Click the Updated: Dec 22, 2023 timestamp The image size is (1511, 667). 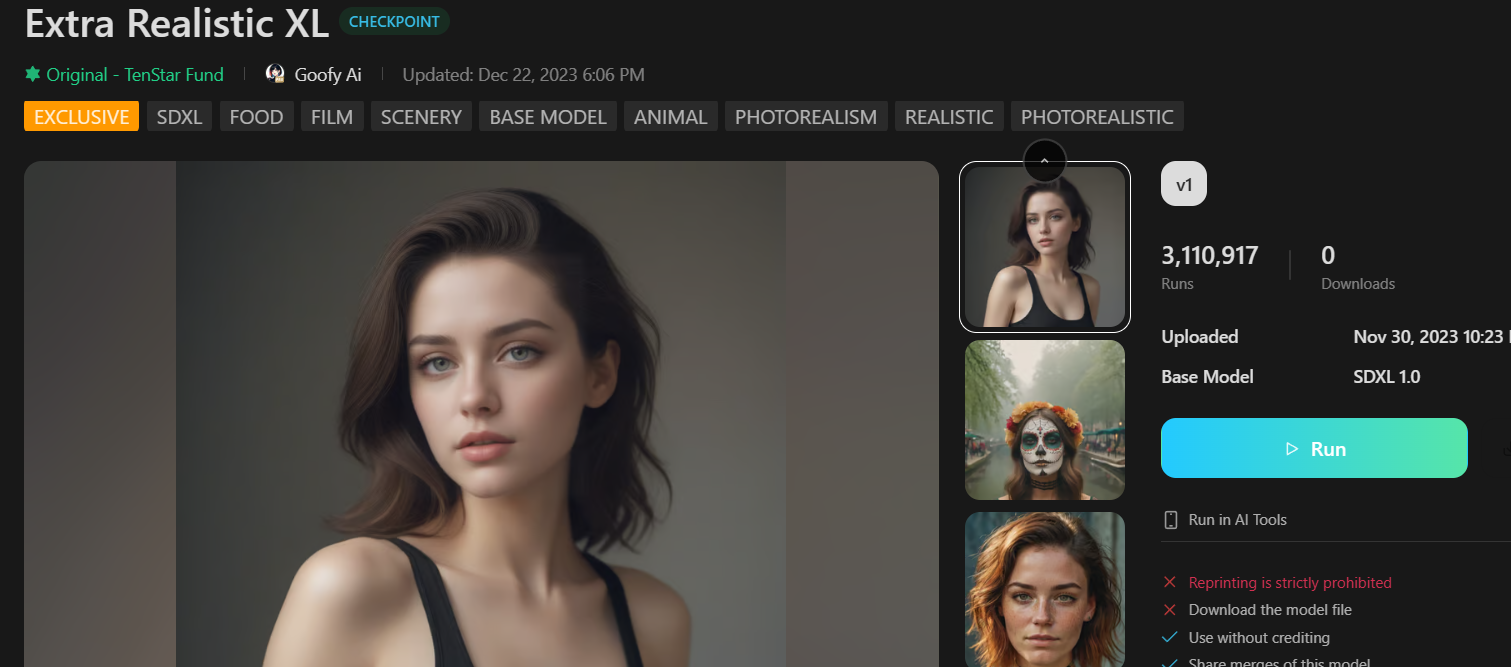click(x=523, y=74)
